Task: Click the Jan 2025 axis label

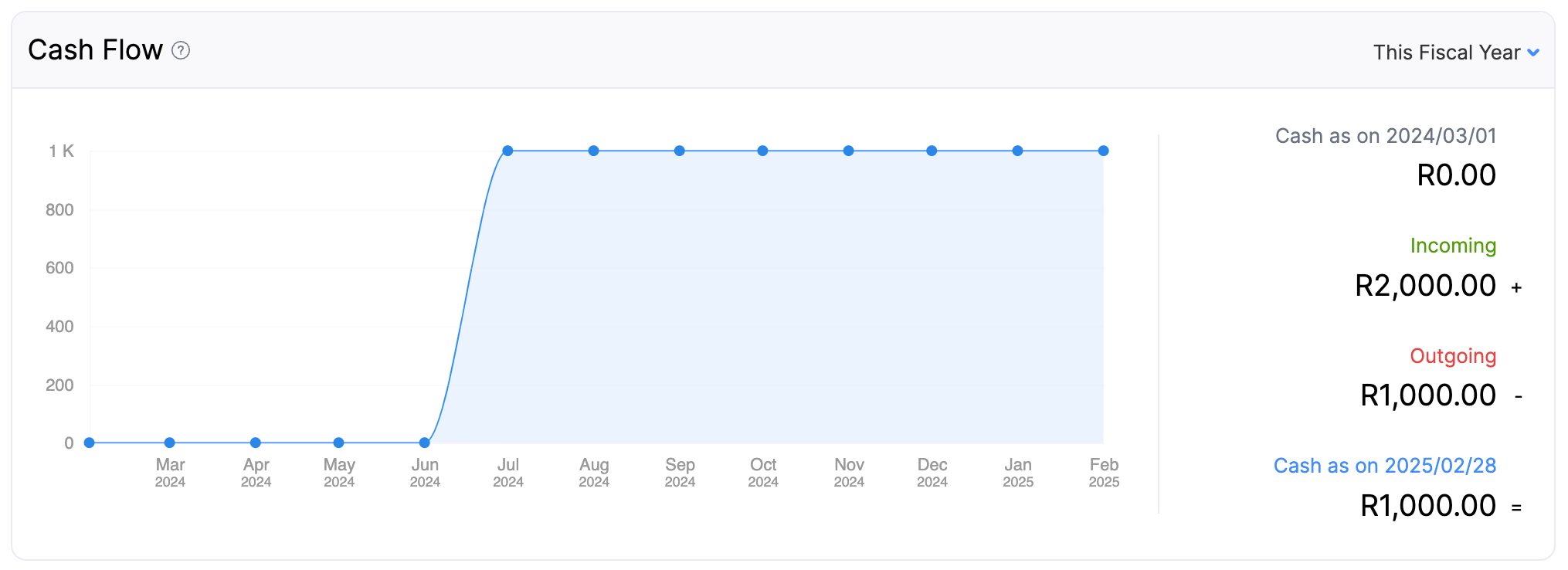Action: (x=1018, y=472)
